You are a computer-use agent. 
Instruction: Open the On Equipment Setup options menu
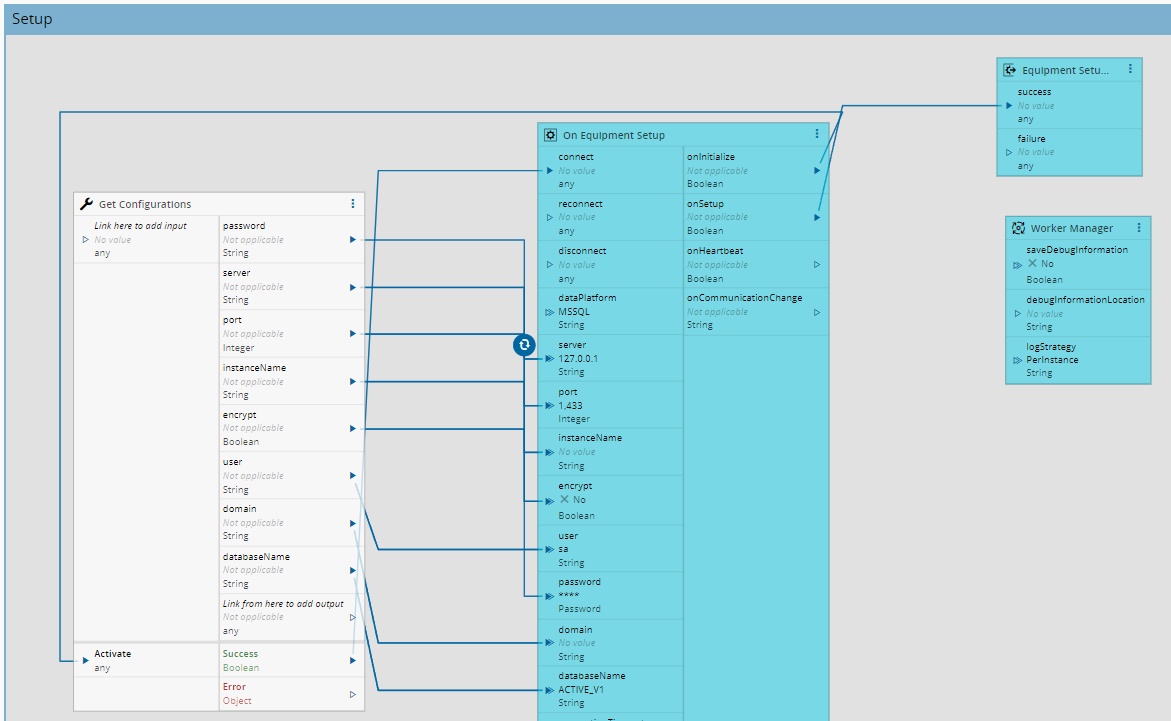(816, 134)
